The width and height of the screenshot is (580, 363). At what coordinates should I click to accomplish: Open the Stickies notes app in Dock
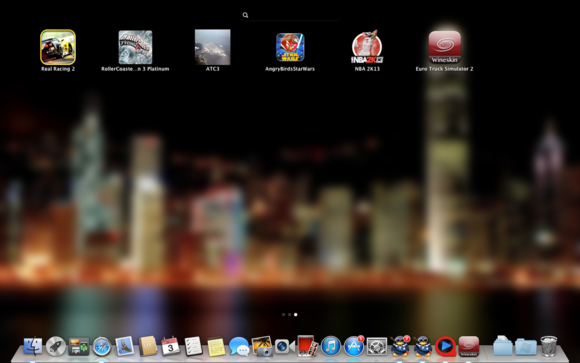pyautogui.click(x=216, y=347)
